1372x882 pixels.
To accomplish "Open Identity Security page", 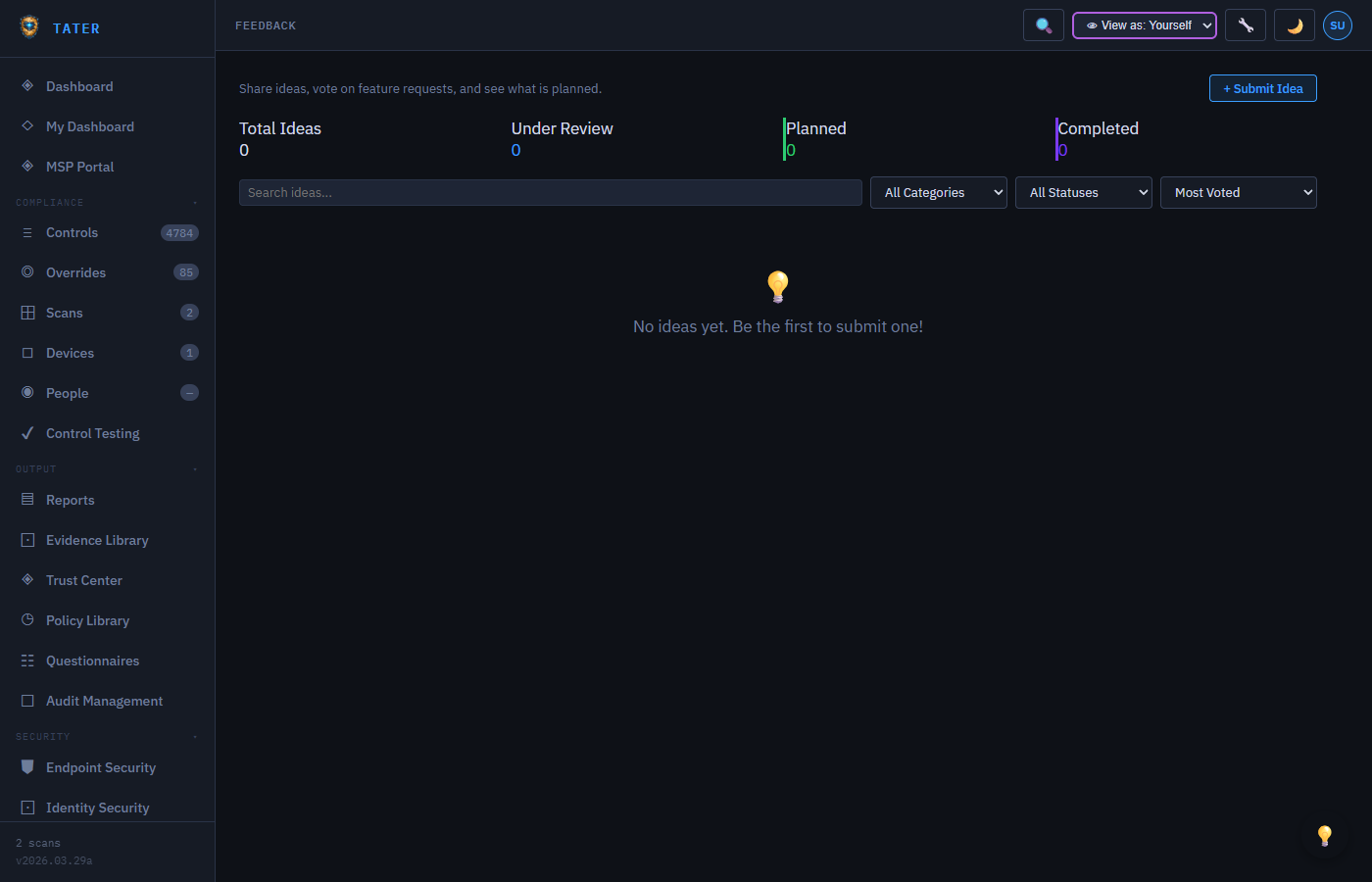I will 108,808.
